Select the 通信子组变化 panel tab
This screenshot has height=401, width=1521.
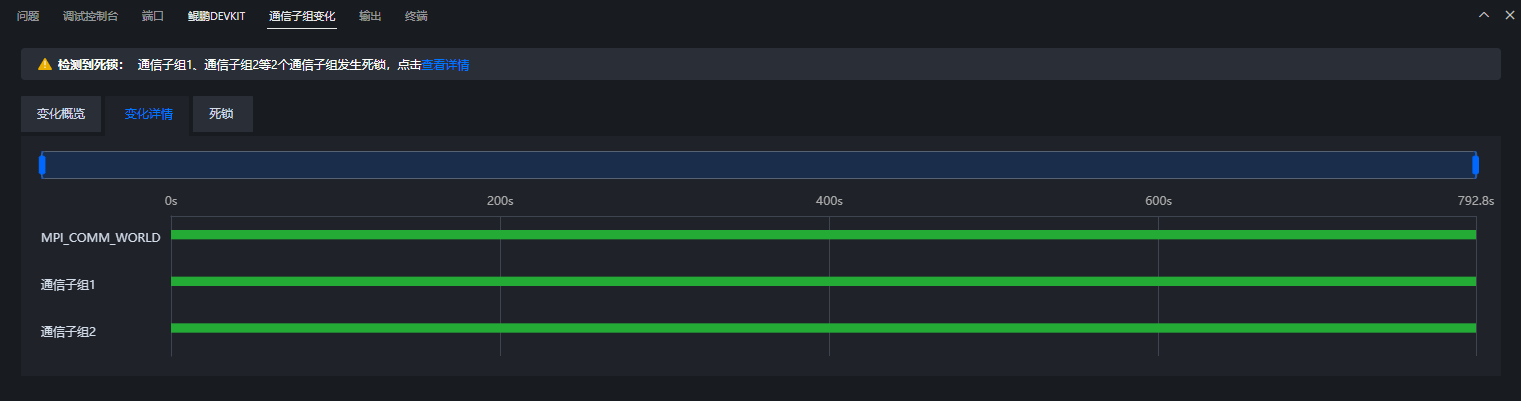(x=302, y=16)
